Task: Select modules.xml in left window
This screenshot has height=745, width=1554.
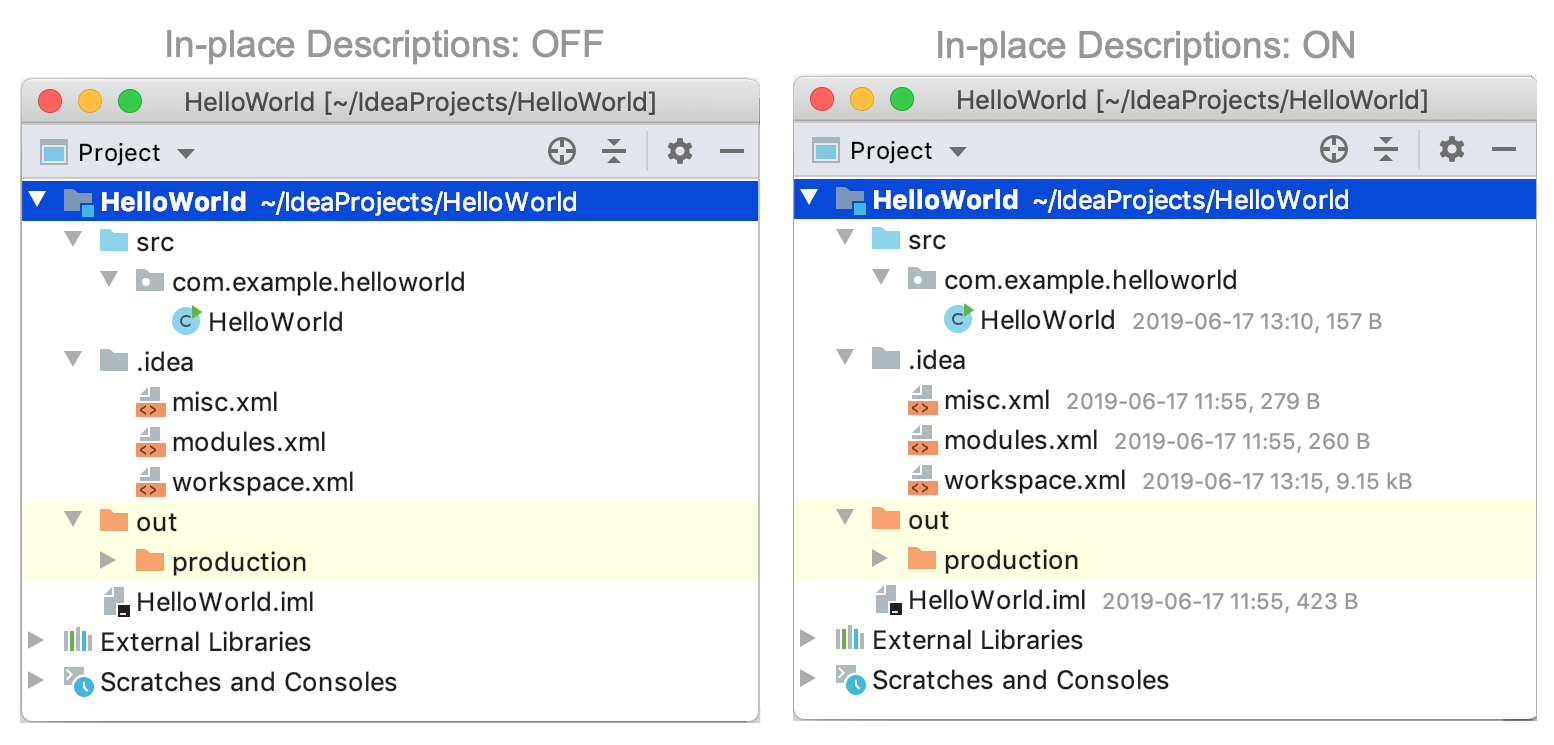Action: (x=249, y=442)
